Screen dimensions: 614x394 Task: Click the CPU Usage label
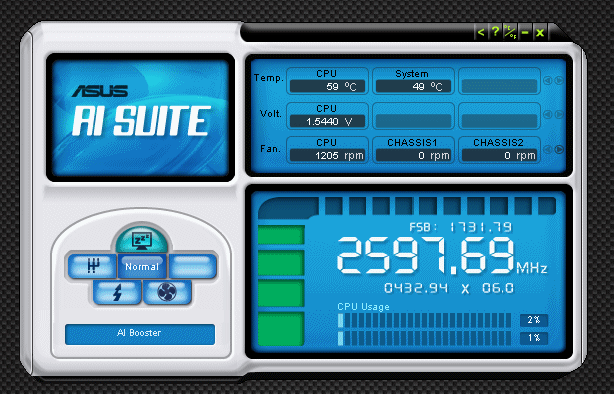tap(363, 307)
